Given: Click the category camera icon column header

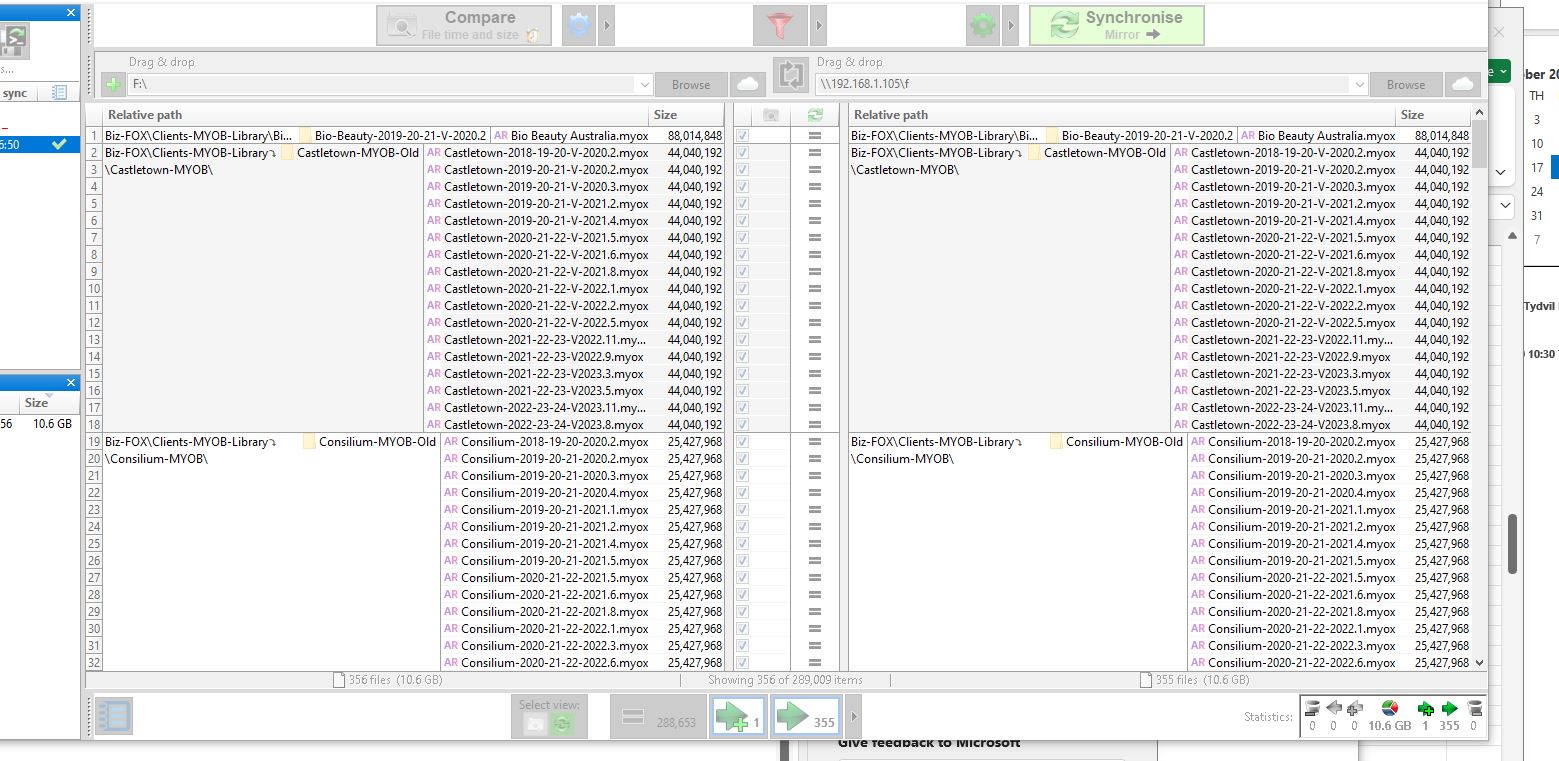Looking at the screenshot, I should coord(770,115).
